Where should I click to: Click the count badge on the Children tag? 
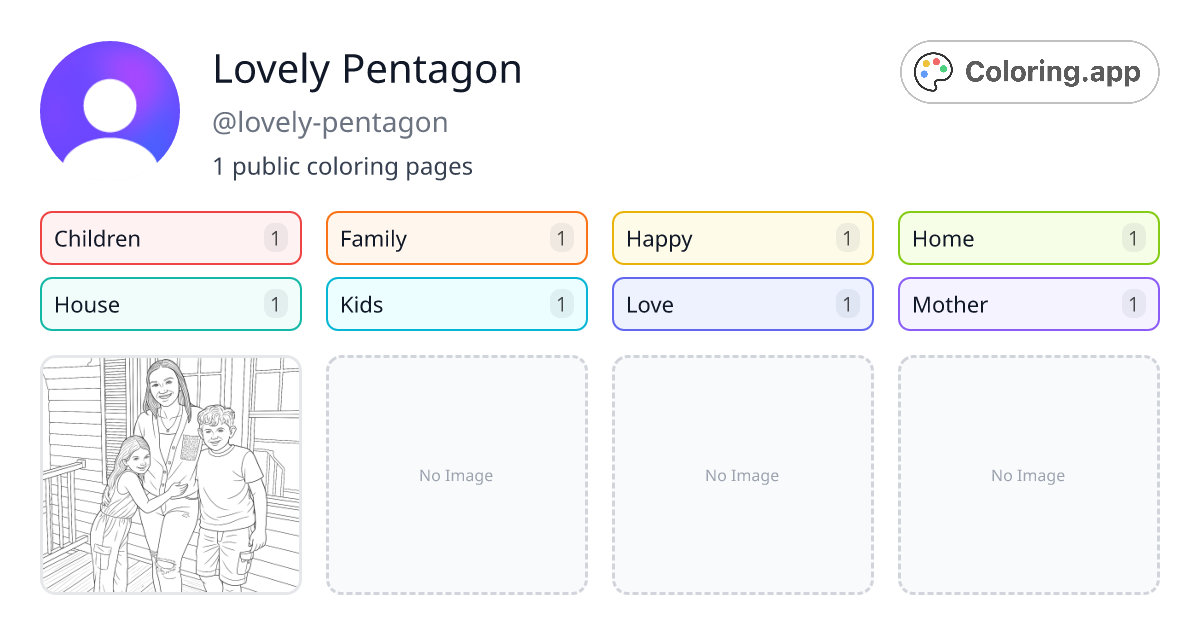tap(275, 238)
